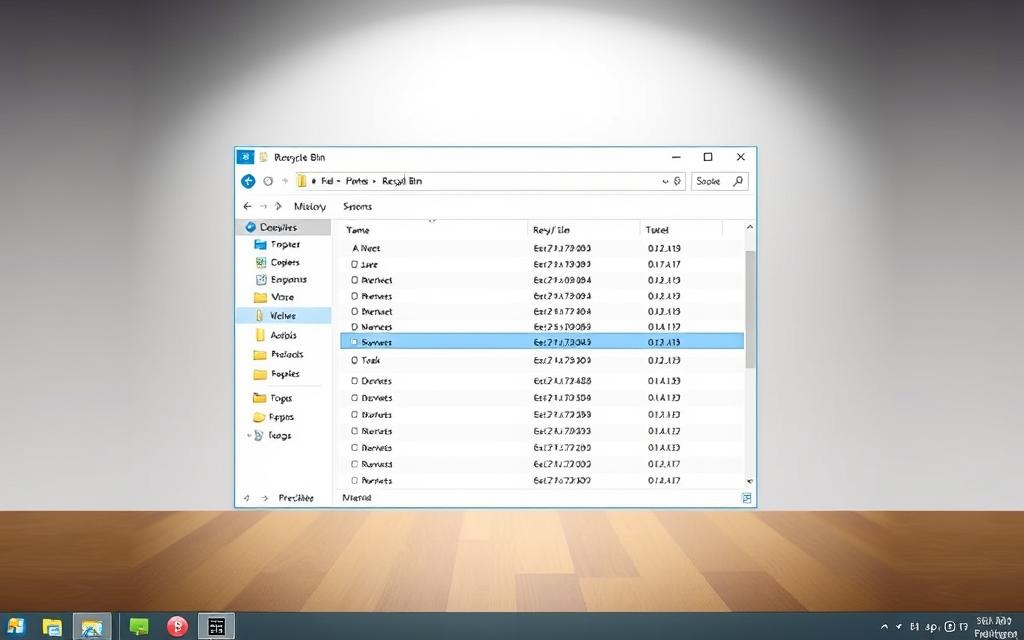Select highlighted Welwe folder in sidebar

coord(283,315)
